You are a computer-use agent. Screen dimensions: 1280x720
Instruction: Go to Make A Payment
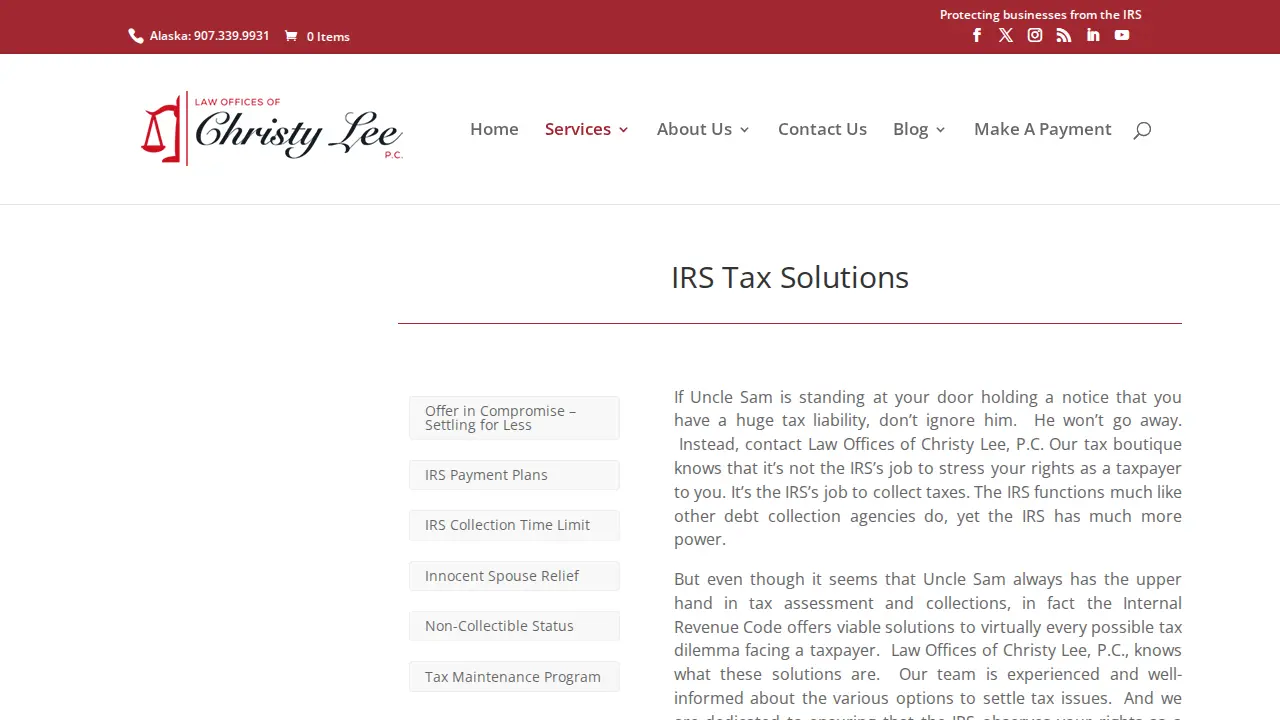pos(1043,129)
